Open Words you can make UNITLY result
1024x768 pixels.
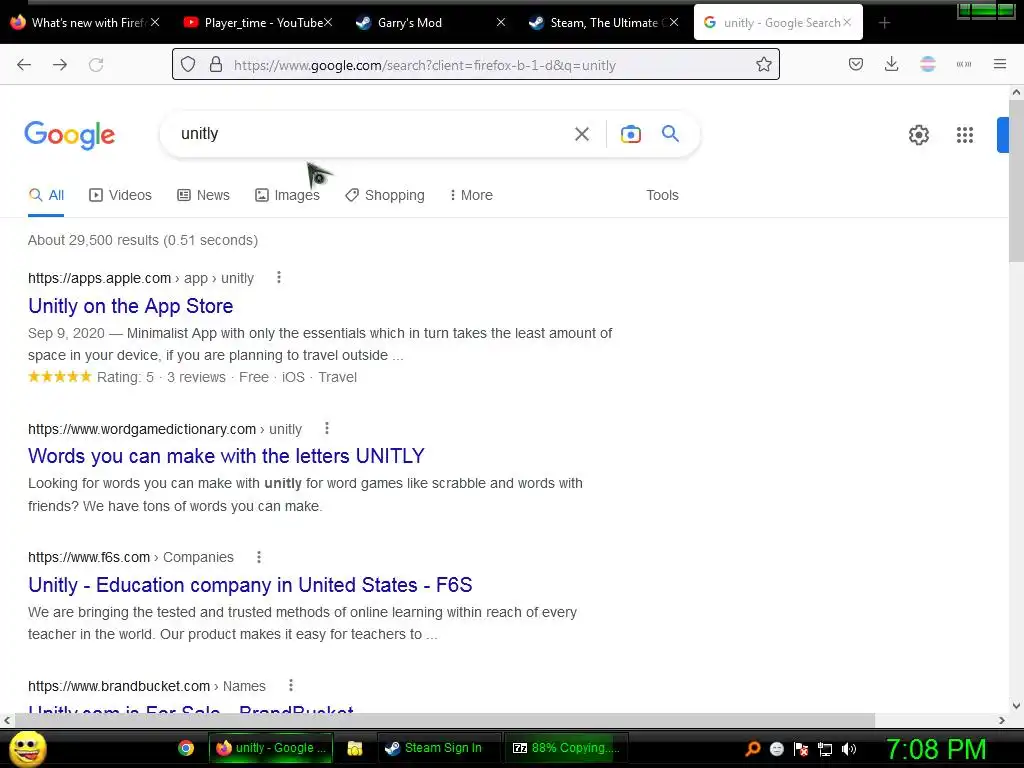pos(226,456)
